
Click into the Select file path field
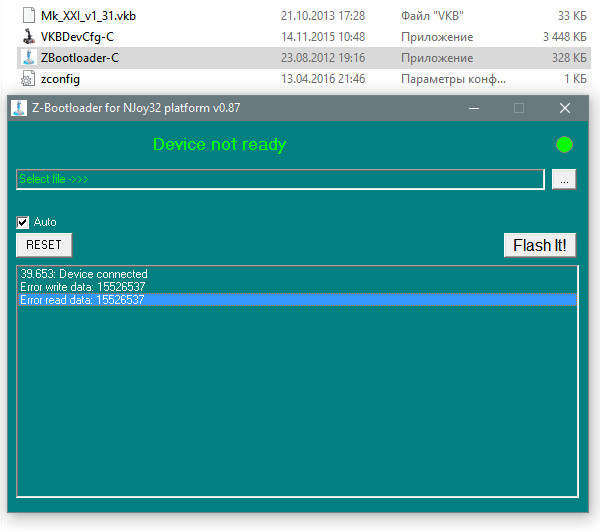[x=280, y=179]
